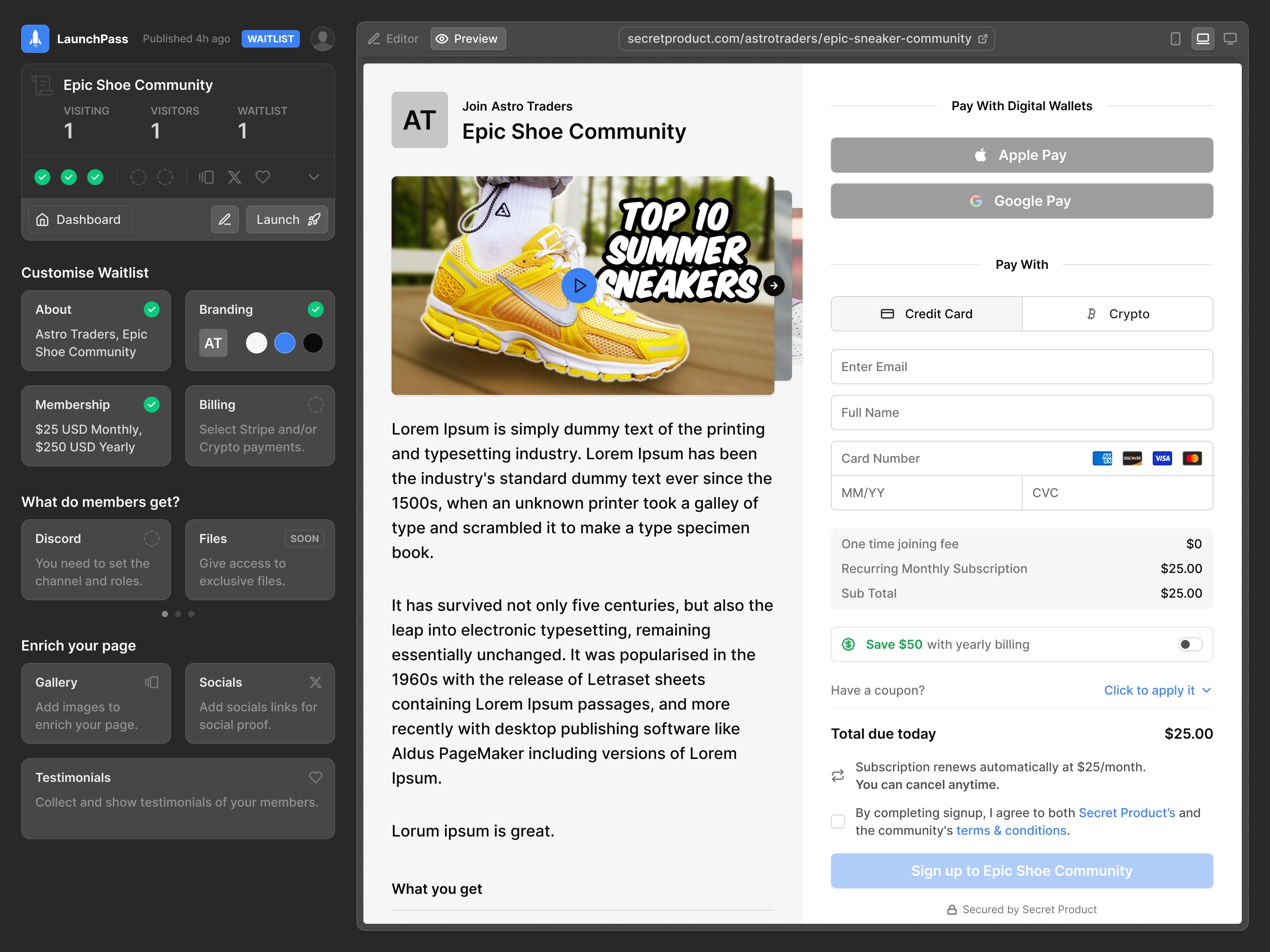The width and height of the screenshot is (1270, 952).
Task: Go to the second carousel page dot
Action: pos(178,614)
